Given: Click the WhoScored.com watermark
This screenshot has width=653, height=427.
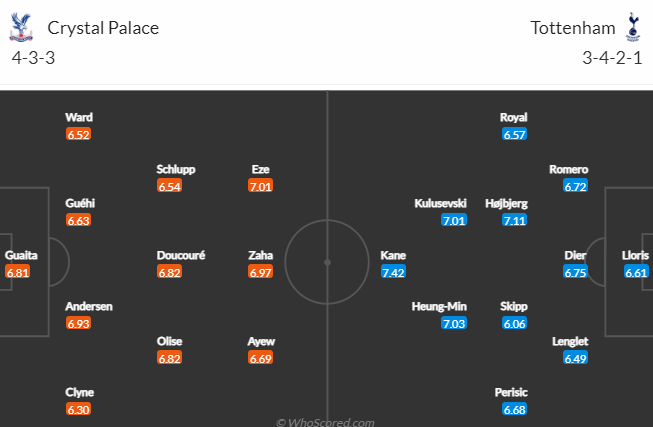Looking at the screenshot, I should pos(325,422).
